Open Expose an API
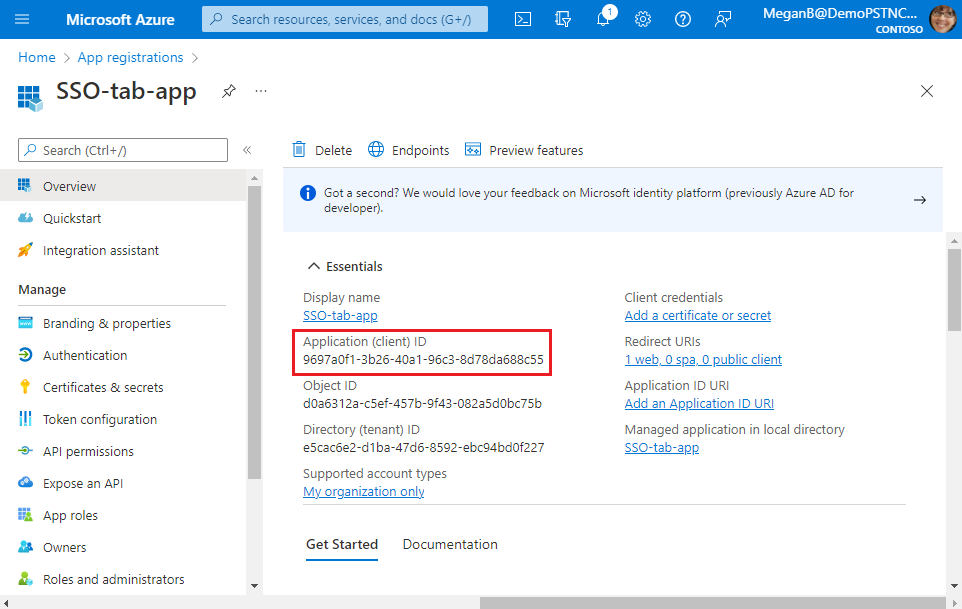This screenshot has width=962, height=609. pyautogui.click(x=123, y=483)
